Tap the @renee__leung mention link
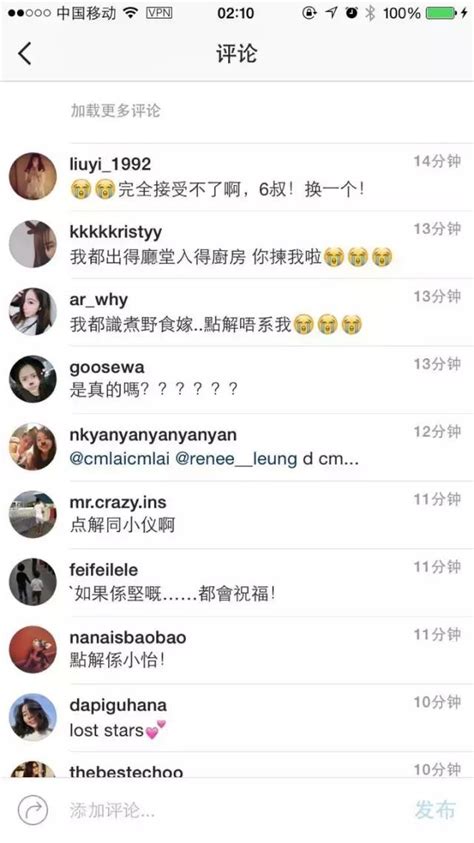Image resolution: width=474 pixels, height=843 pixels. (236, 459)
